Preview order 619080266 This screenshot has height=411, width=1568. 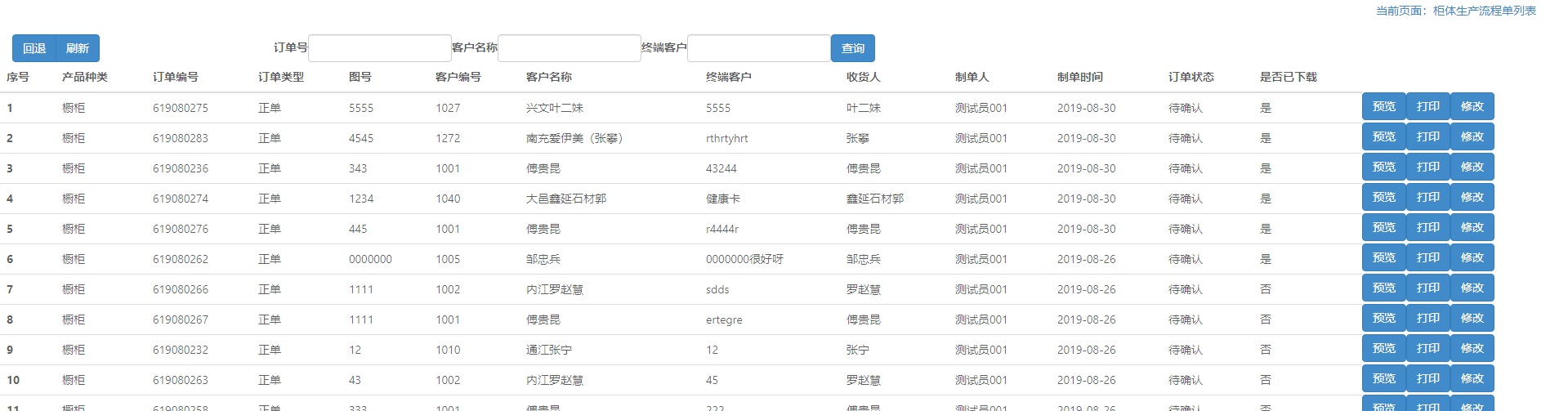1384,288
